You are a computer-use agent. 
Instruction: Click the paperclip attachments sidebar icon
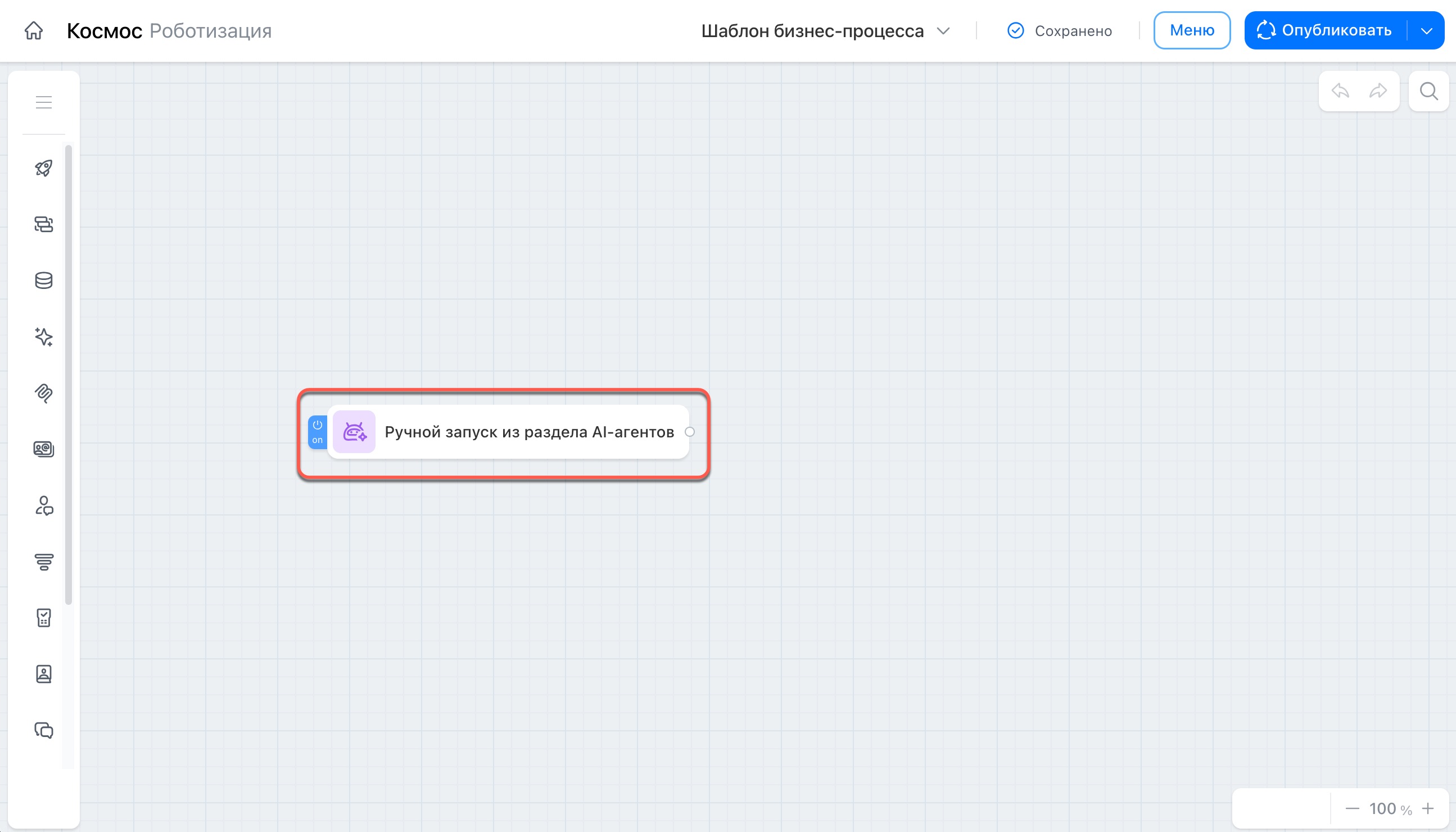click(x=43, y=393)
